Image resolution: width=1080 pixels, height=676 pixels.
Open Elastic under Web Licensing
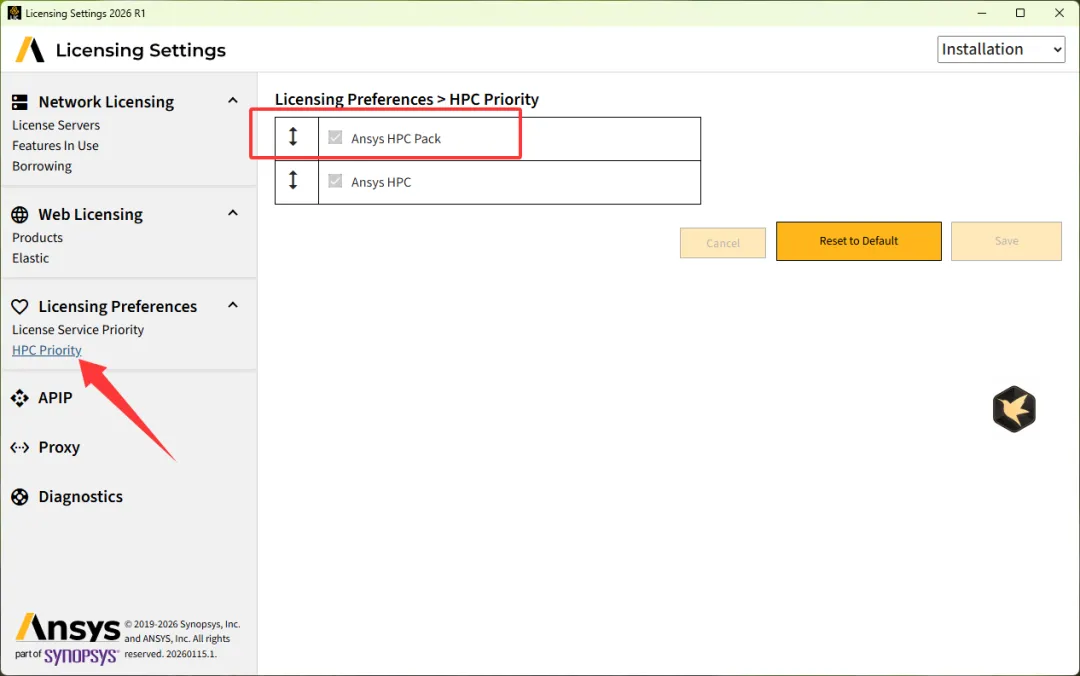click(30, 258)
